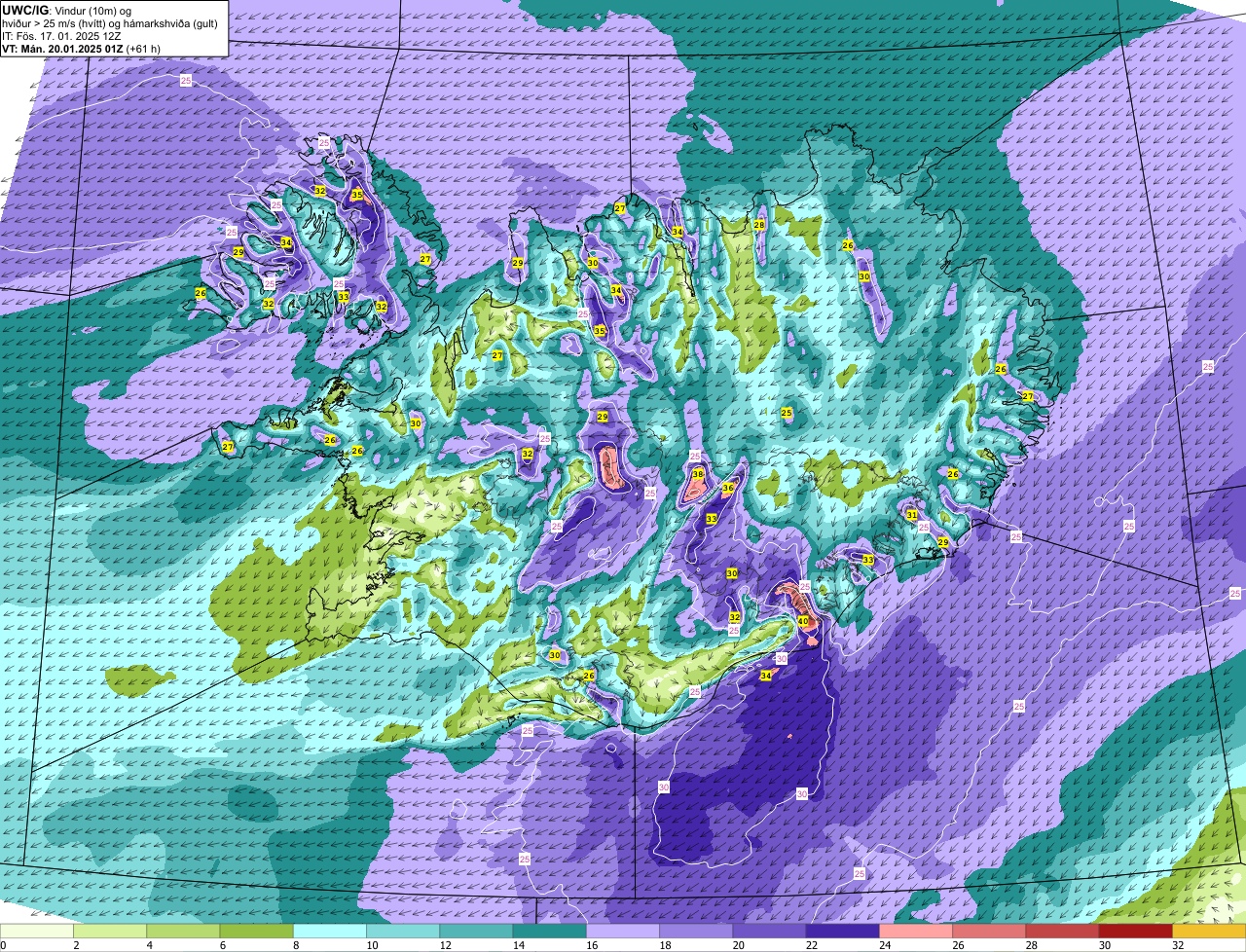Click the init time "IT: Fös. 17. 01. 2025 12Z"
Screen dimensions: 1246x952
[61, 36]
